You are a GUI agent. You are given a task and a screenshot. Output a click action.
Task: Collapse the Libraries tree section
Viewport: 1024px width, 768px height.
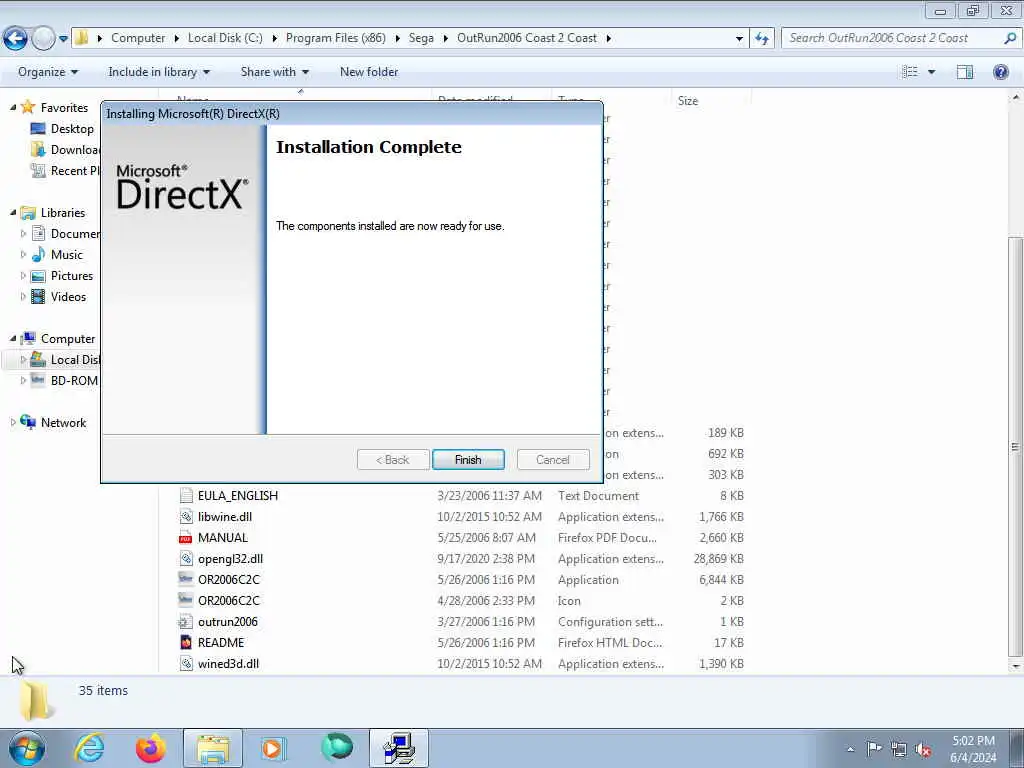point(13,212)
